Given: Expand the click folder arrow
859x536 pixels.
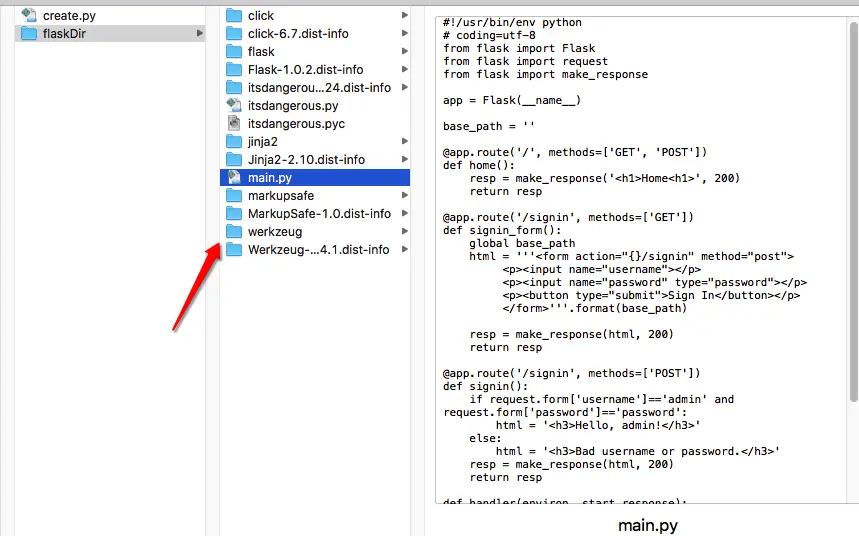Looking at the screenshot, I should click(404, 15).
